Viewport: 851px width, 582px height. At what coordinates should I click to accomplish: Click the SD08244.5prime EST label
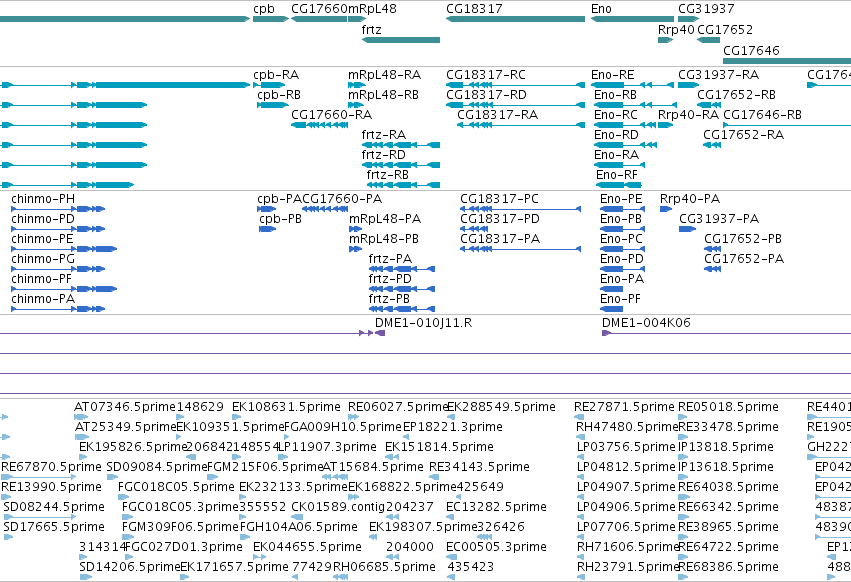coord(54,507)
